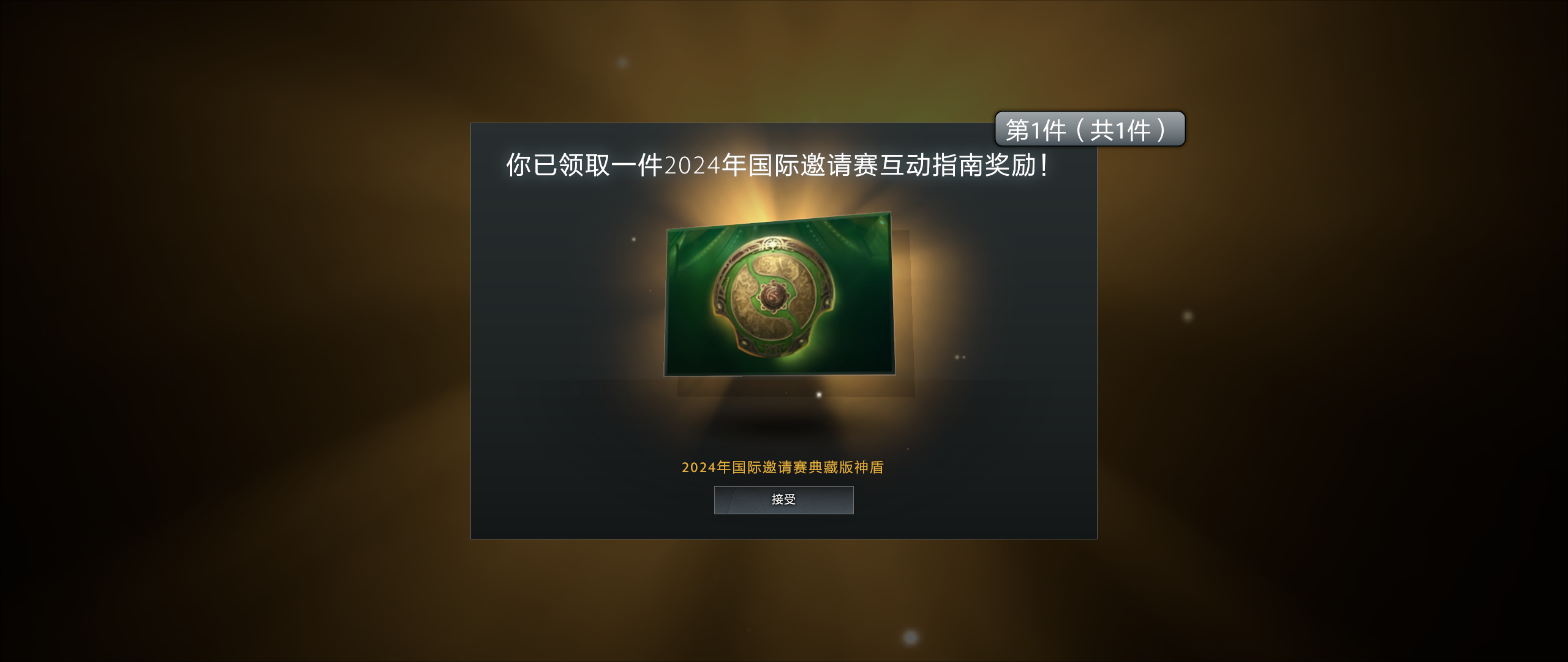Screen dimensions: 1568x662
Task: Click the ornate top crest of shield
Action: [773, 245]
